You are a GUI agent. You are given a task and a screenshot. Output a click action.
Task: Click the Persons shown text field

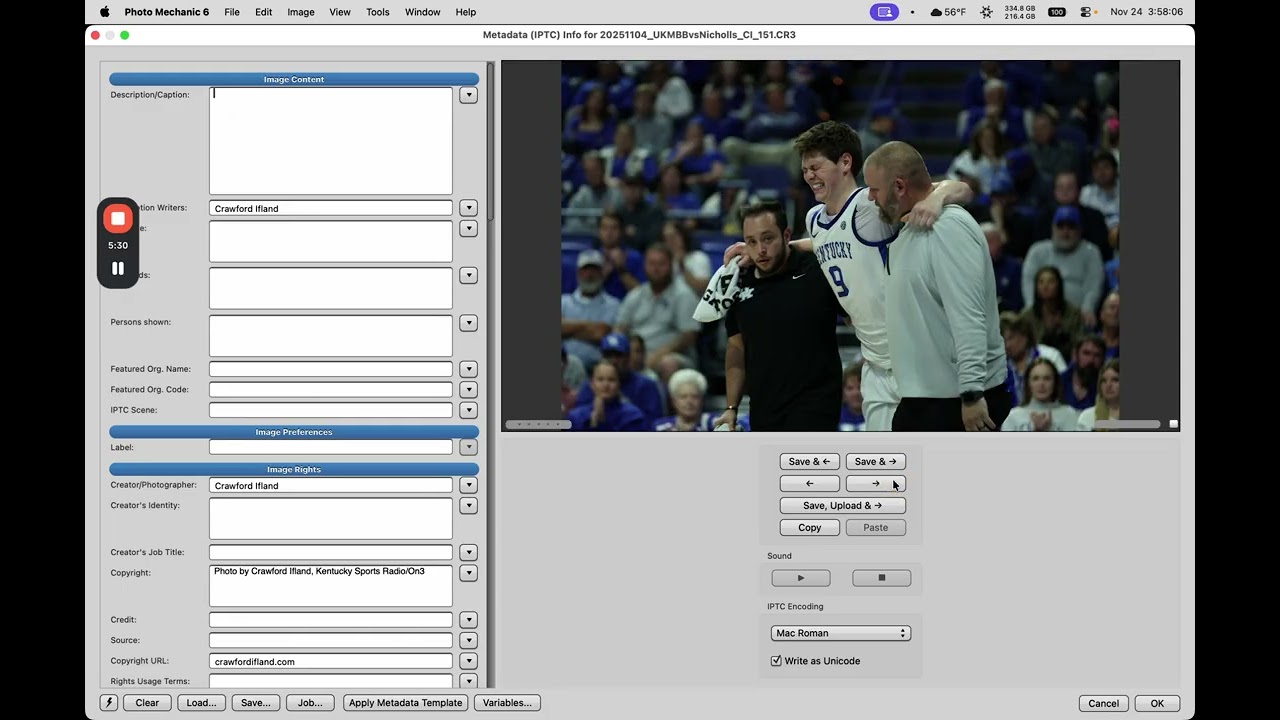(331, 336)
